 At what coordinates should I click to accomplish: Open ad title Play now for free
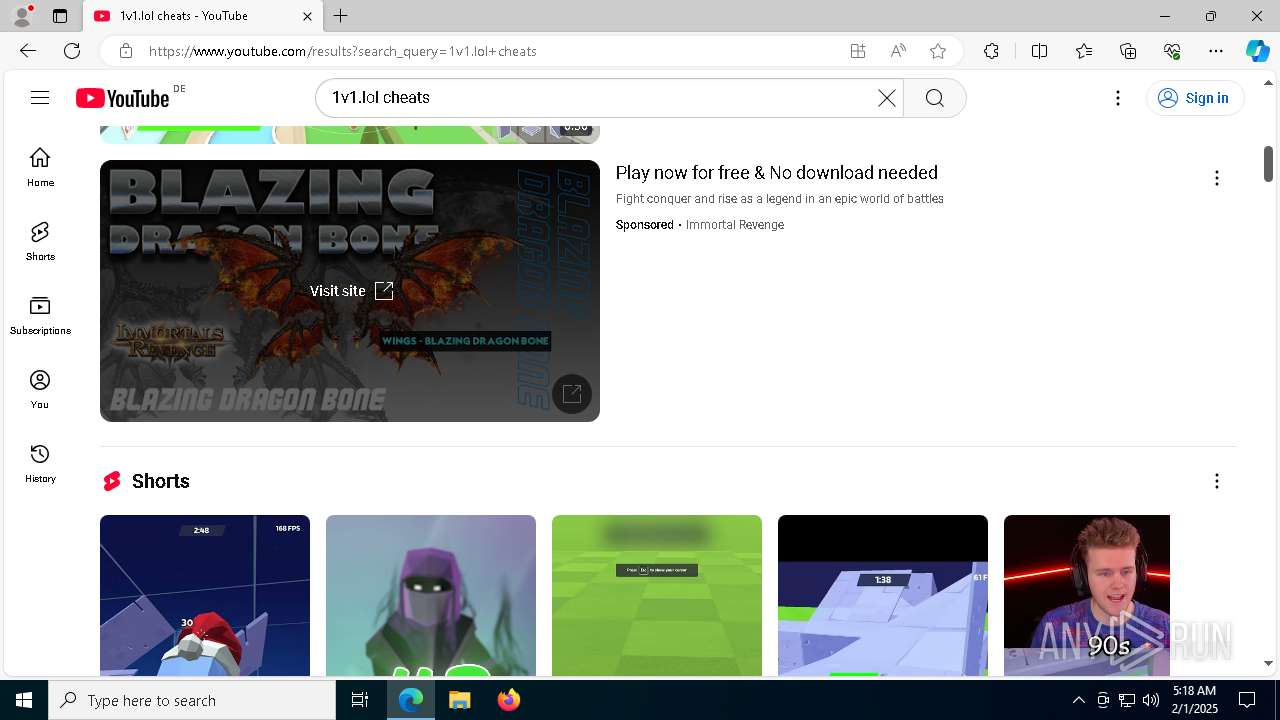pos(777,173)
